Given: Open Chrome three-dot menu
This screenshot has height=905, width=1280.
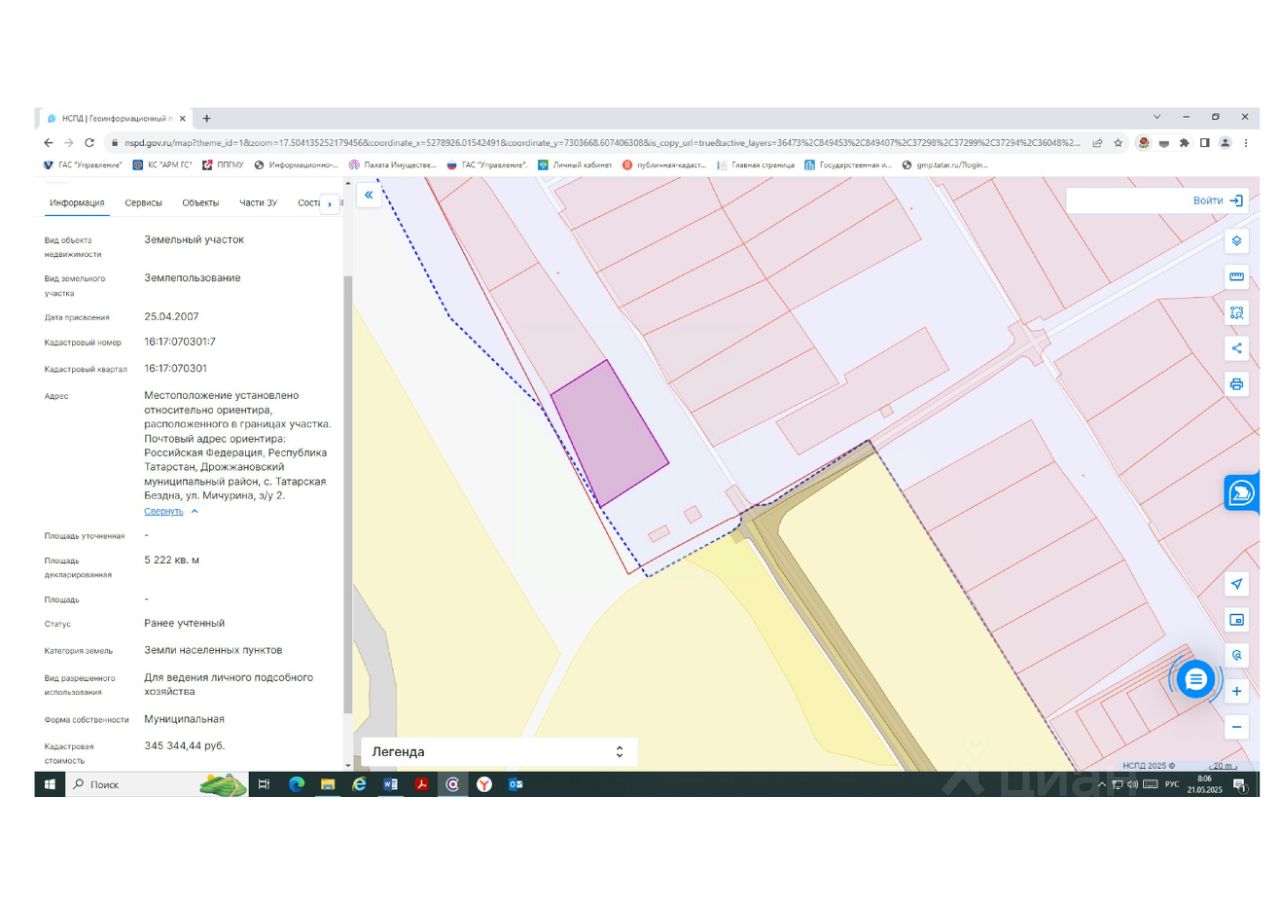Looking at the screenshot, I should pyautogui.click(x=1245, y=143).
